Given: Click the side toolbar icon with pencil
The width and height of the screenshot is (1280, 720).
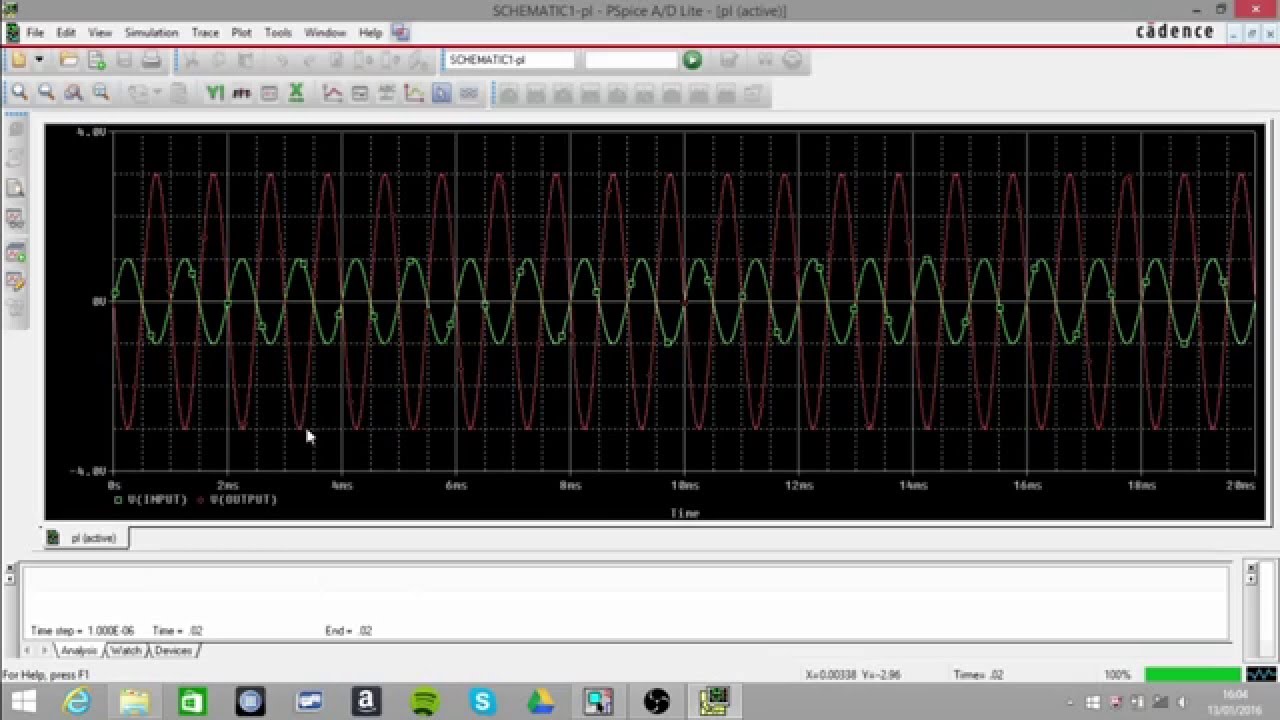Looking at the screenshot, I should (x=16, y=281).
